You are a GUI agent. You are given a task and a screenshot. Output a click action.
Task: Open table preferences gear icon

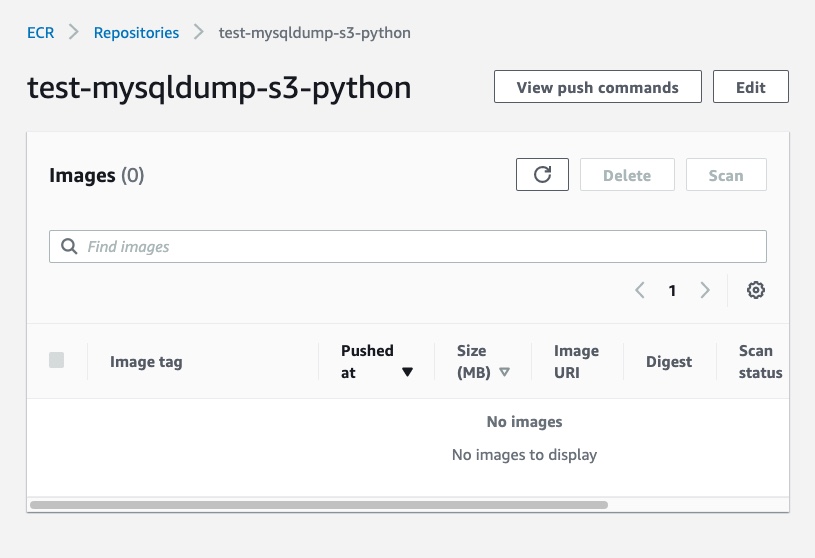756,290
